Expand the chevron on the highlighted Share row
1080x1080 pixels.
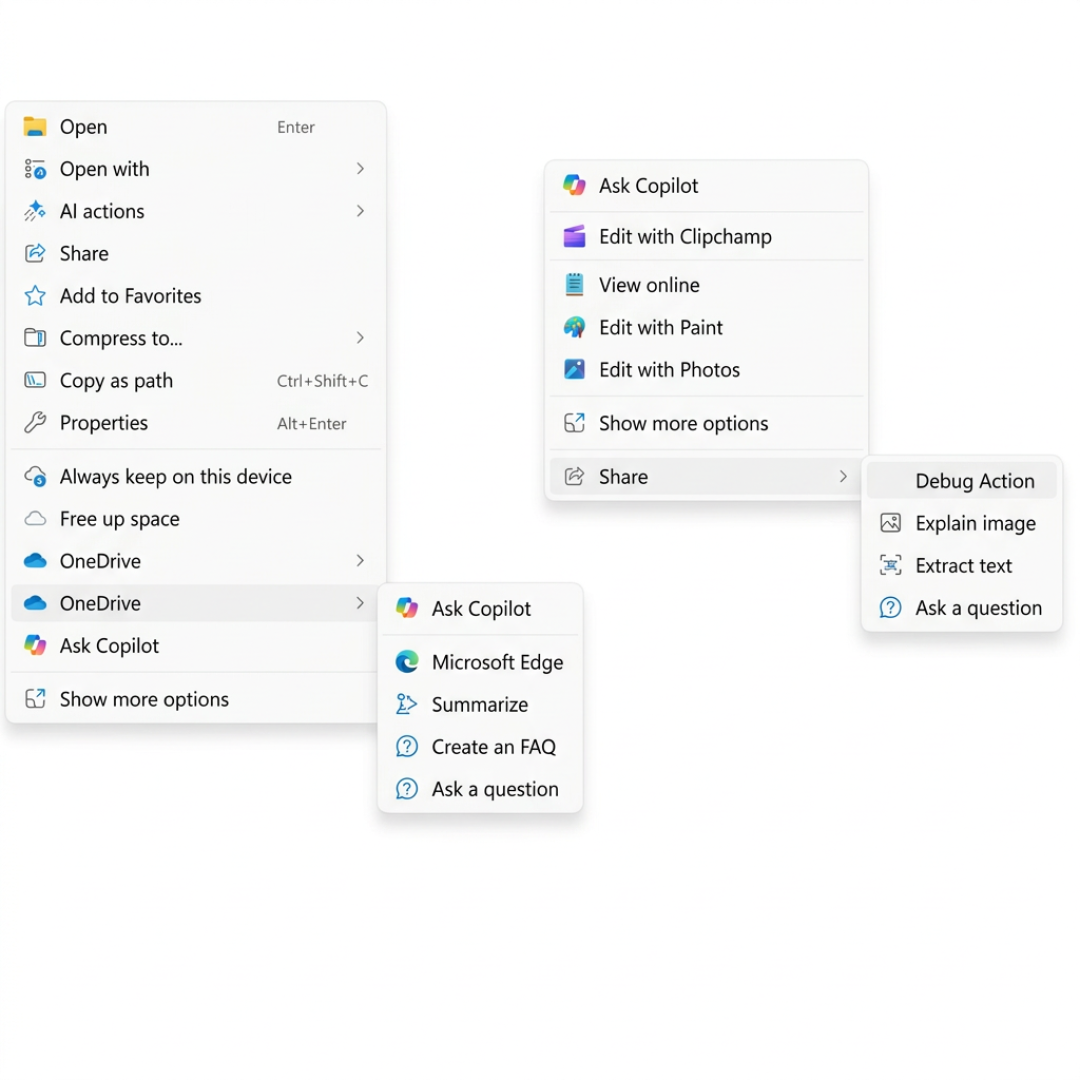click(x=843, y=477)
